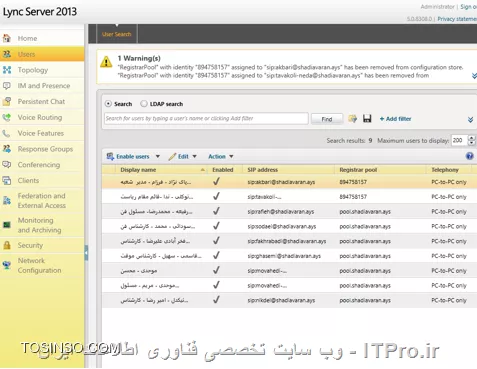Click the save query floppy disk icon
Viewport: 477px width, 369px height.
[x=367, y=119]
